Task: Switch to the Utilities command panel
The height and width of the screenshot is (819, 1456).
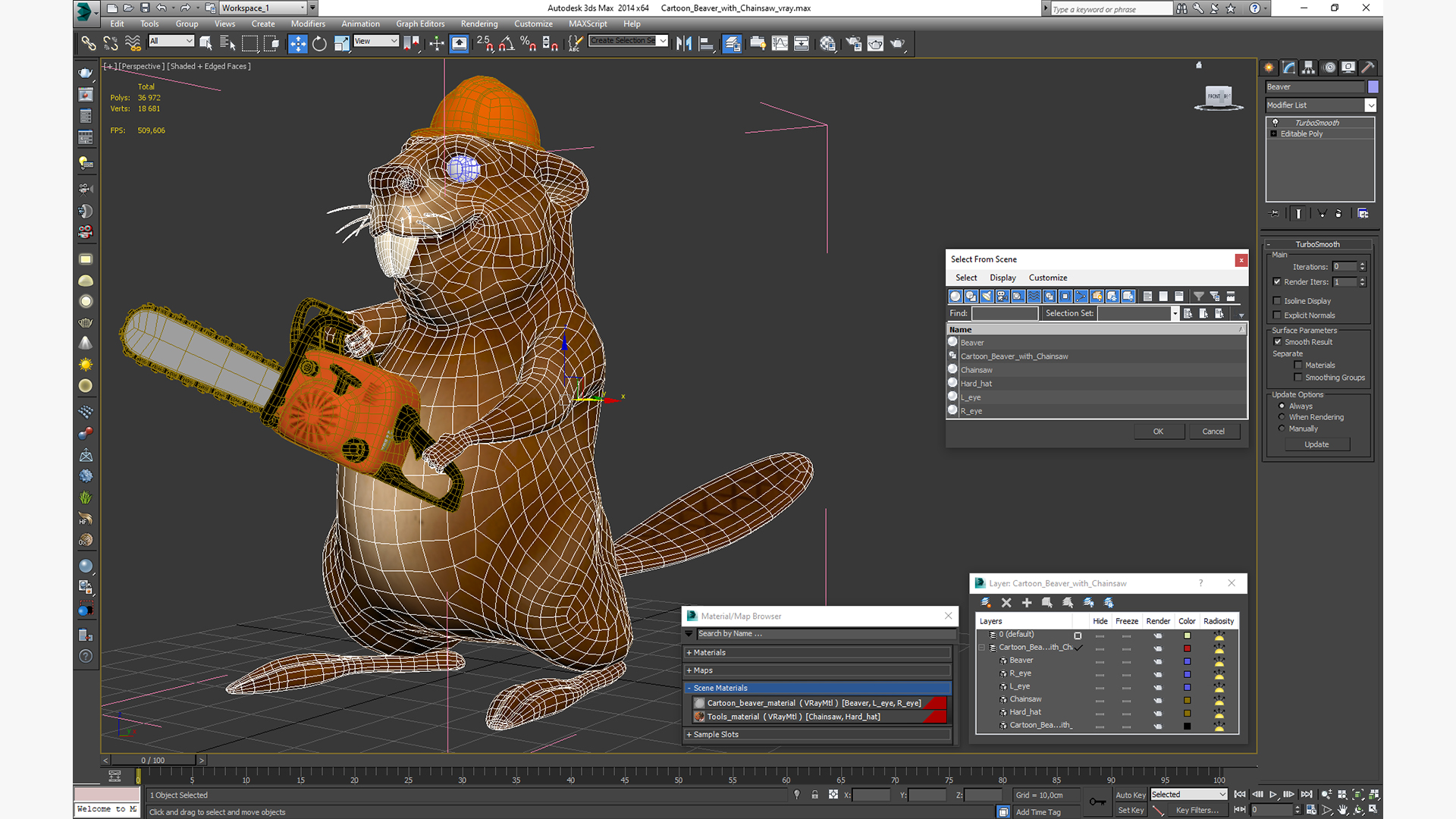Action: 1368,67
